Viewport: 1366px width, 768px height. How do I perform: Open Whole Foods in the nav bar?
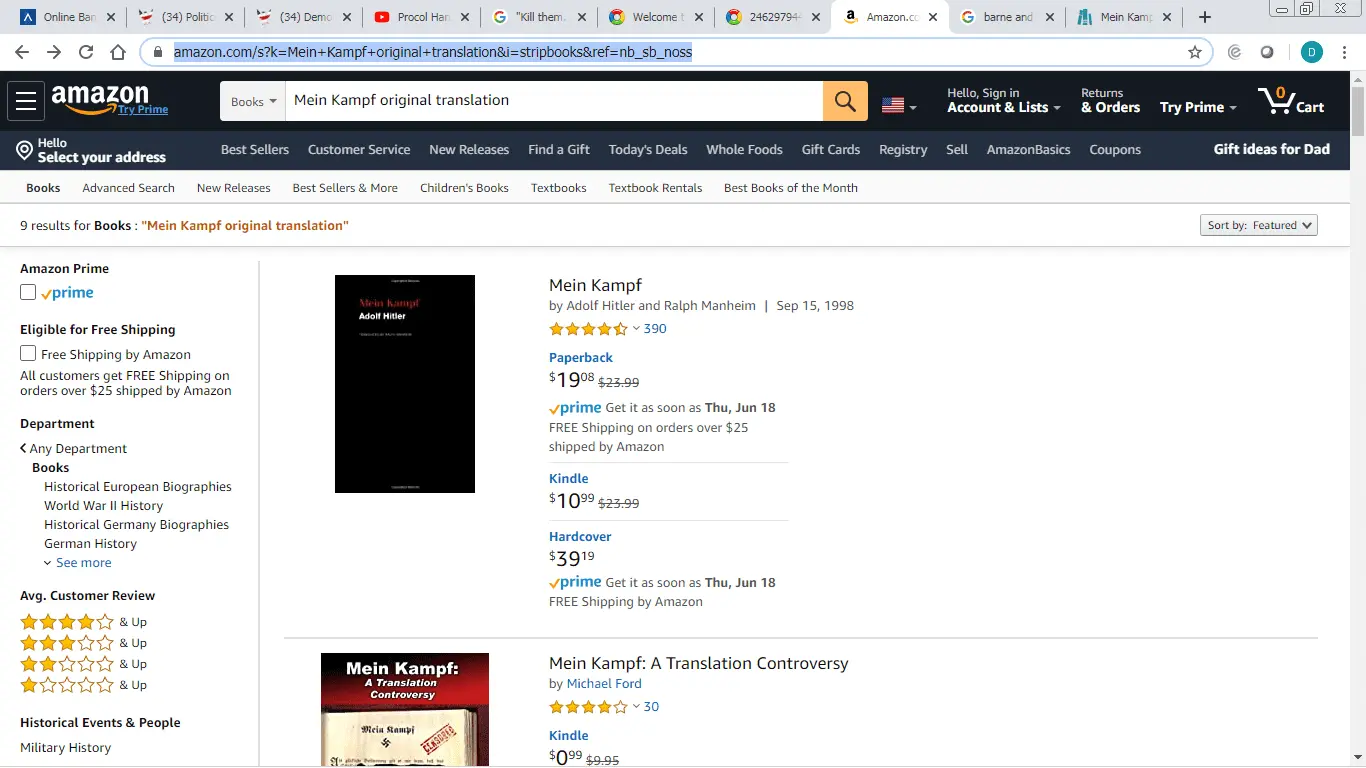coord(744,150)
